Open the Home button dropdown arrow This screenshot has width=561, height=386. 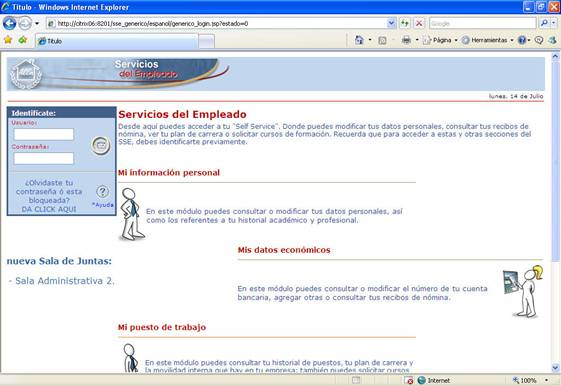click(370, 40)
